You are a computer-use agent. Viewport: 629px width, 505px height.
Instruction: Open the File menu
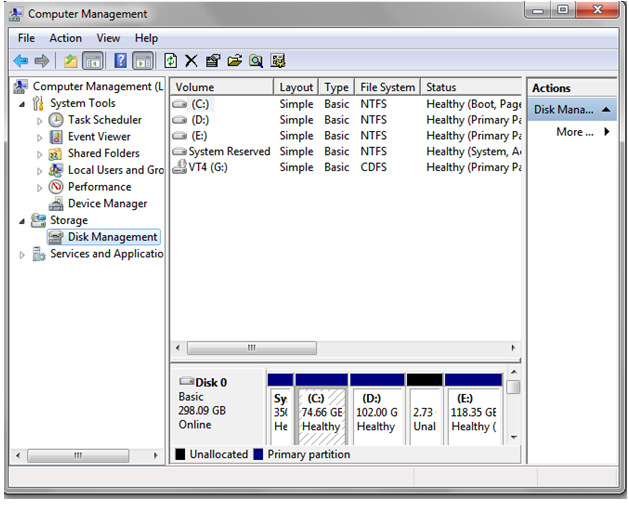pos(26,38)
